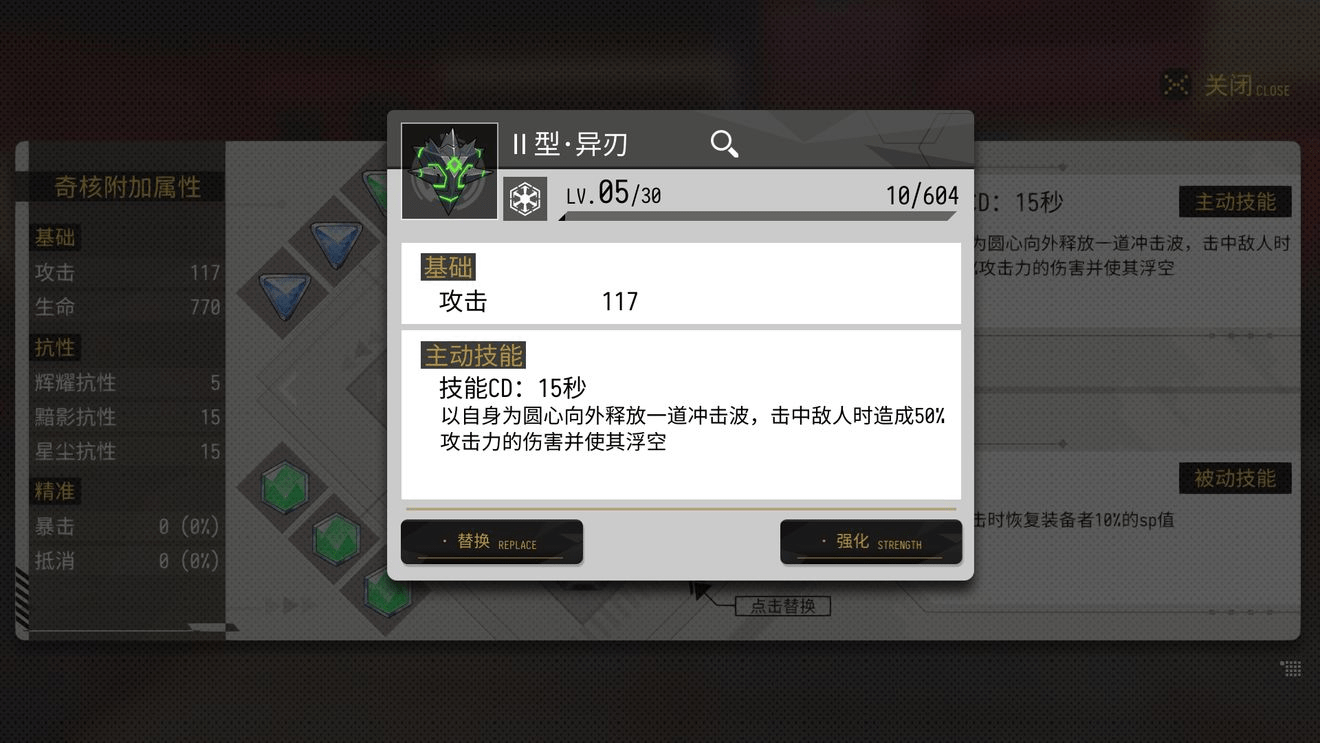Click the cross icon left of 关闭
This screenshot has height=743, width=1320.
1176,86
